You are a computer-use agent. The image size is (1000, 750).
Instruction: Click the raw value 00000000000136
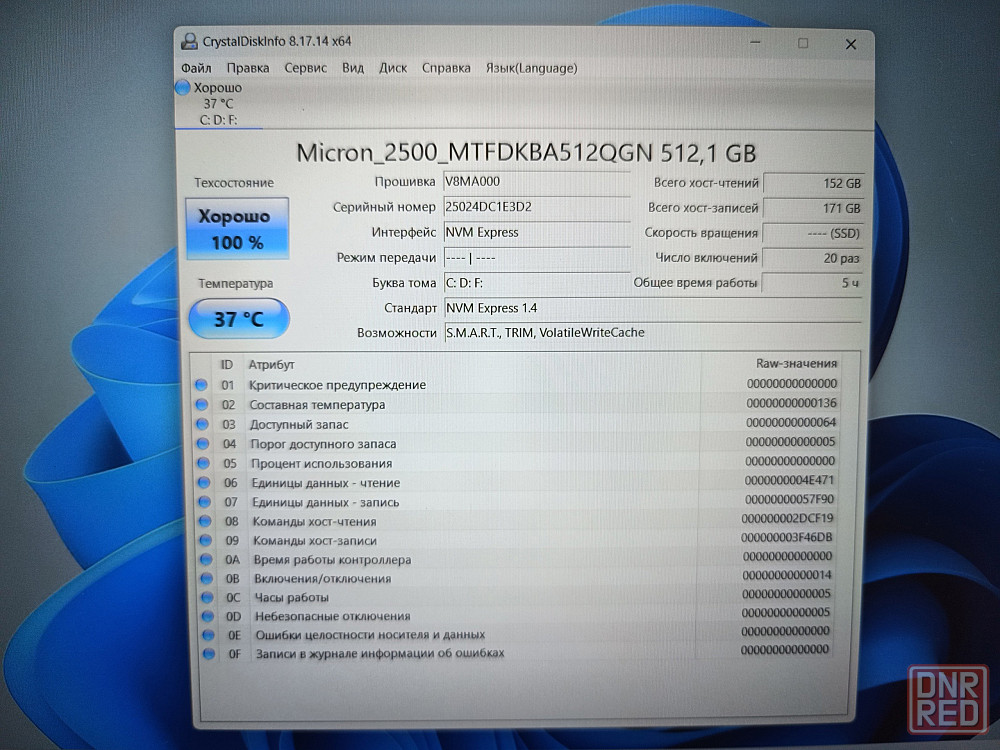click(791, 403)
